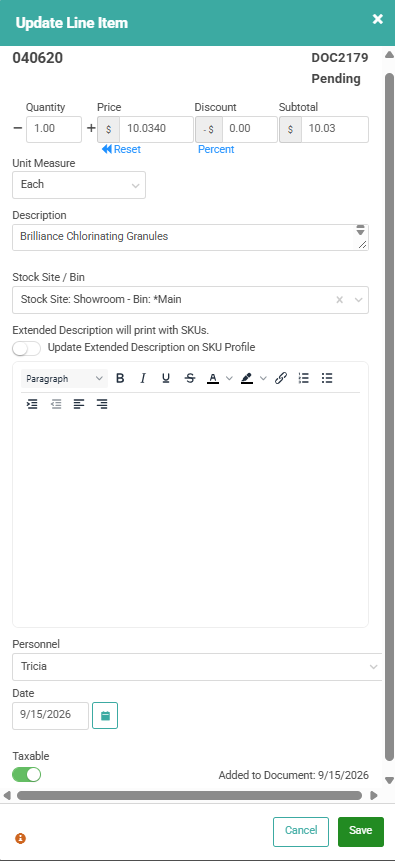
Task: Toggle Update Extended Description on SKU Profile
Action: pos(26,348)
